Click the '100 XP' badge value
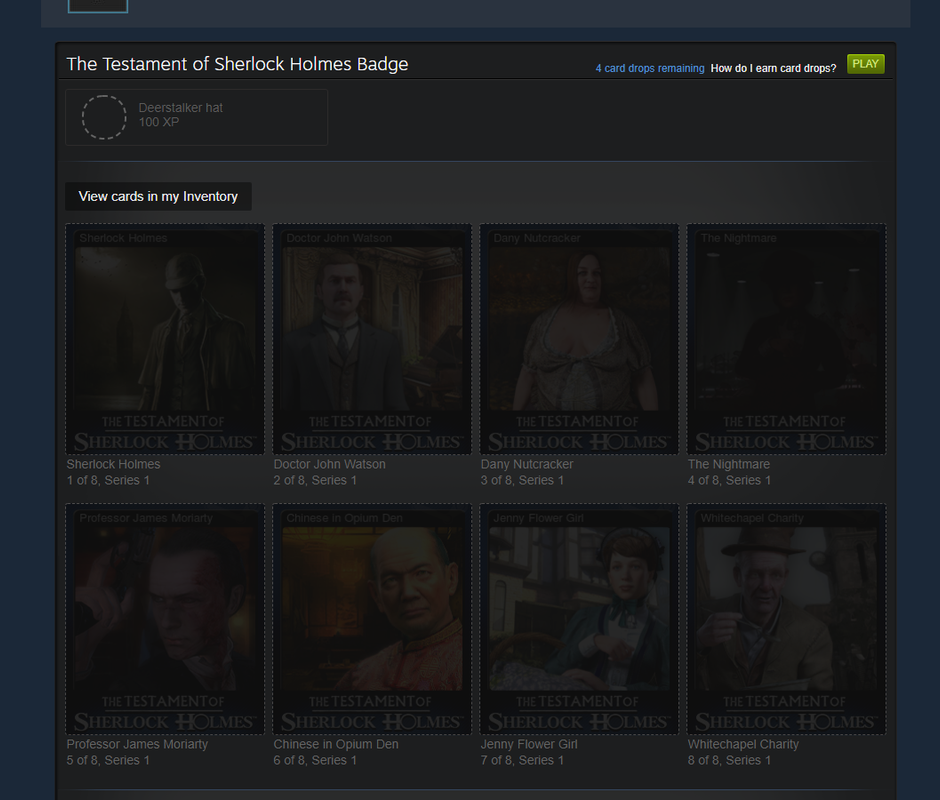 [x=159, y=122]
